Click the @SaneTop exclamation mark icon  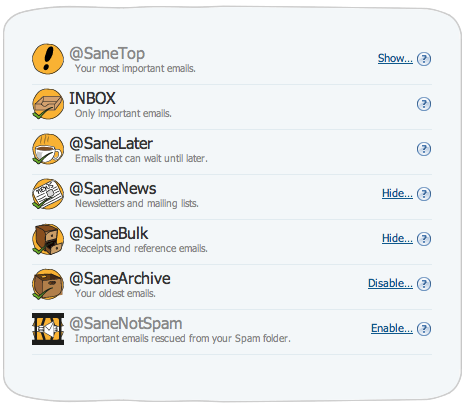click(x=48, y=59)
